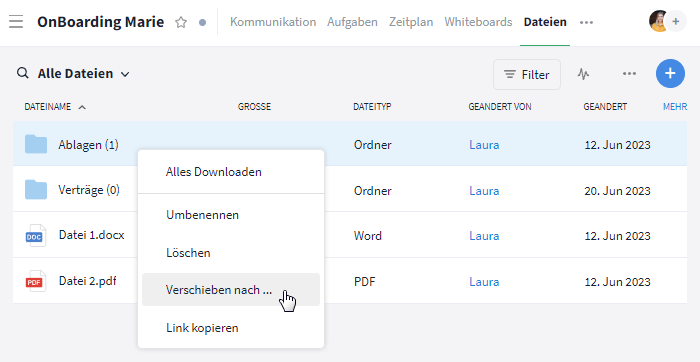Open Laura link in Datei 1.docx row
Viewport: 700px width, 362px height.
(x=484, y=236)
